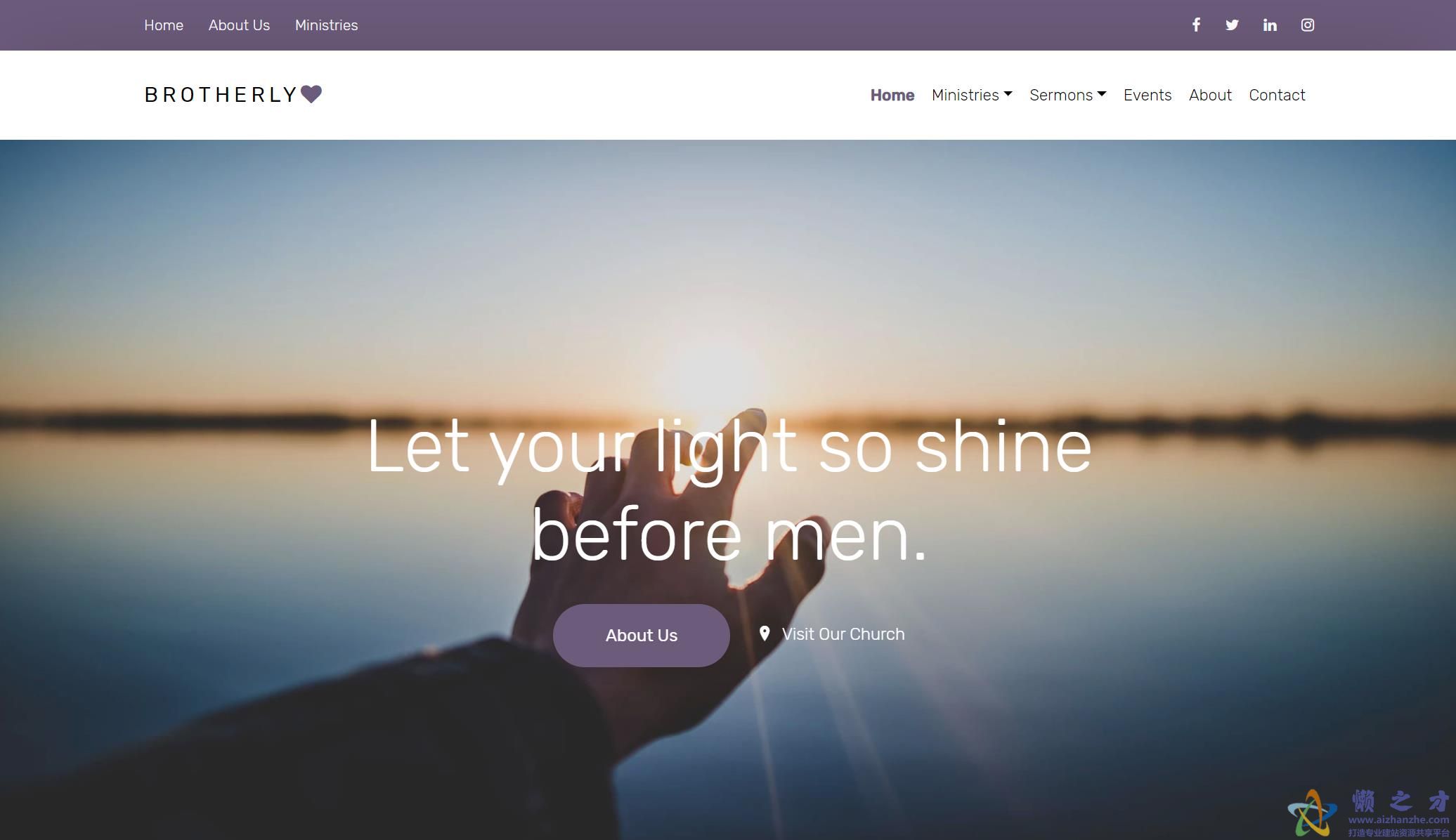The height and width of the screenshot is (840, 1456).
Task: Open the LinkedIn social icon
Action: 1270,25
